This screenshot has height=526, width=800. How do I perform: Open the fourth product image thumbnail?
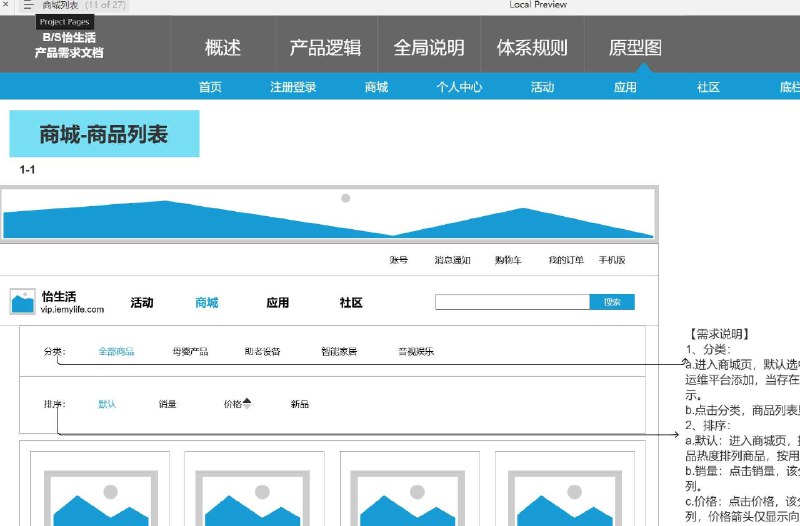coord(565,498)
